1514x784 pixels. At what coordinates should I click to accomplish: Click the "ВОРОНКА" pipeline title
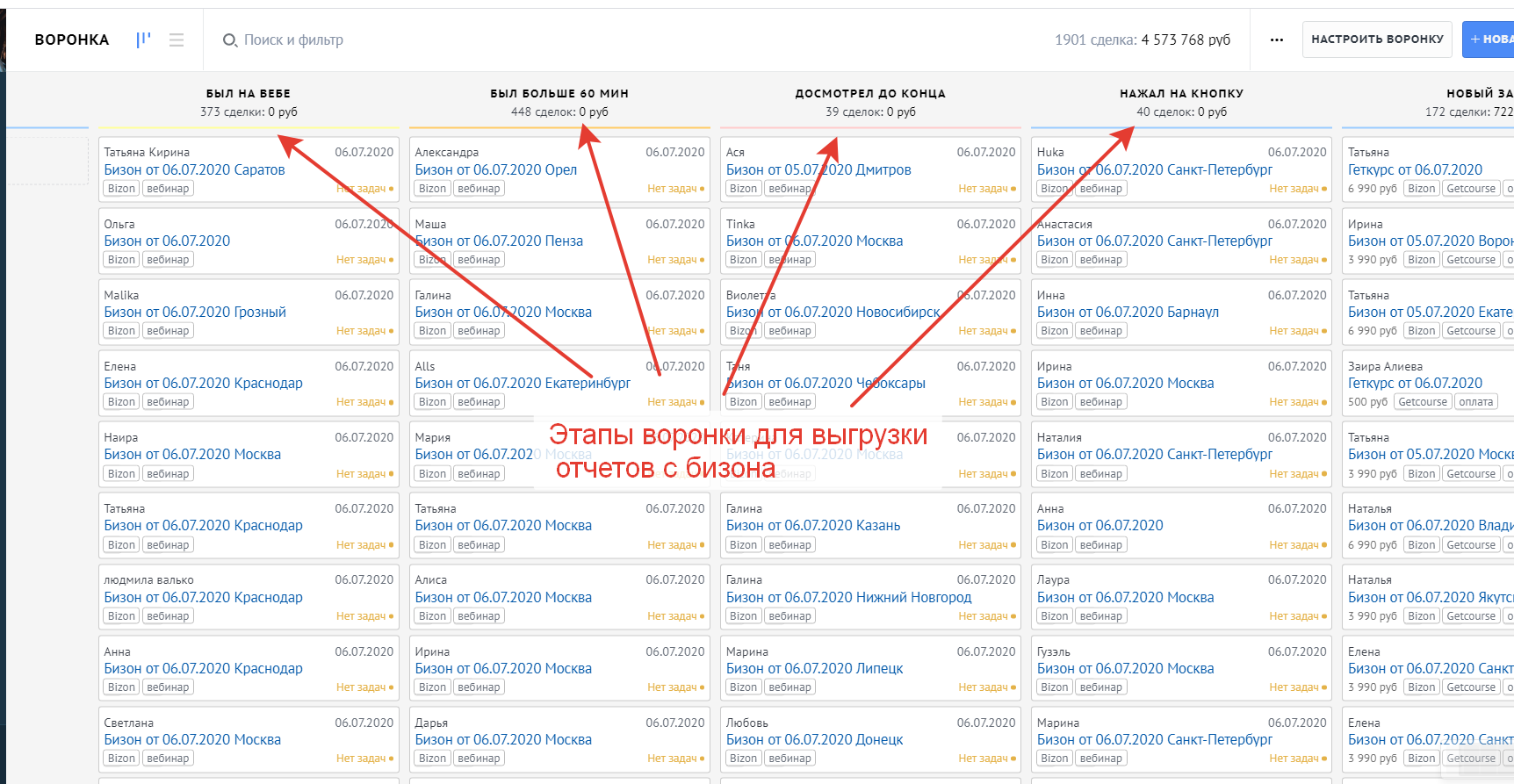pyautogui.click(x=72, y=40)
